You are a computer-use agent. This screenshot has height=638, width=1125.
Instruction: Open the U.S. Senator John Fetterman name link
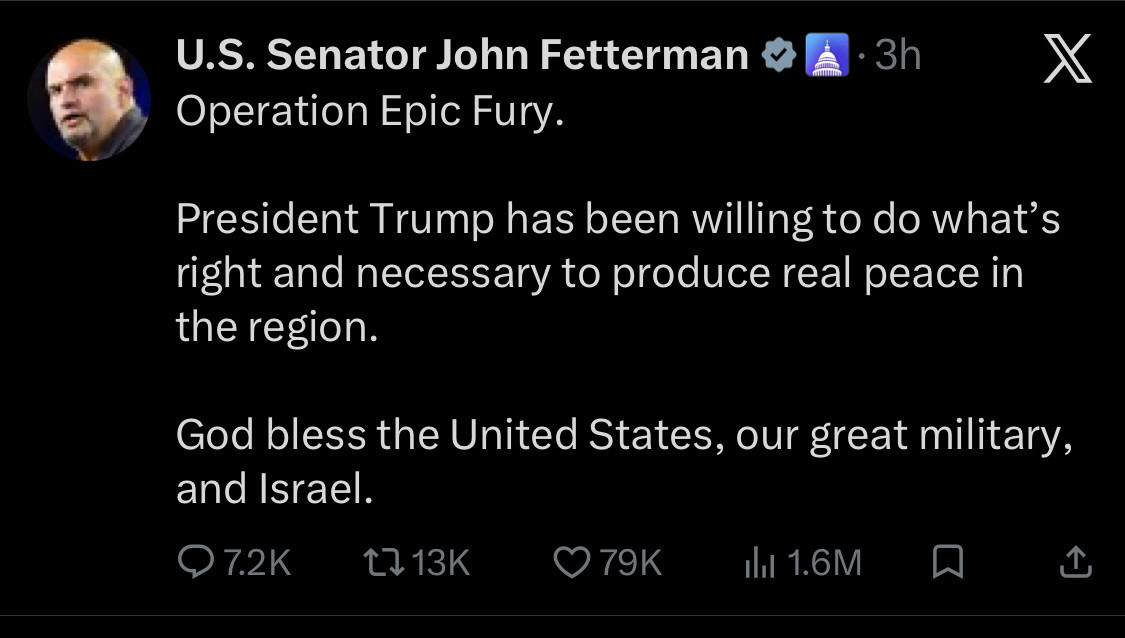[462, 56]
